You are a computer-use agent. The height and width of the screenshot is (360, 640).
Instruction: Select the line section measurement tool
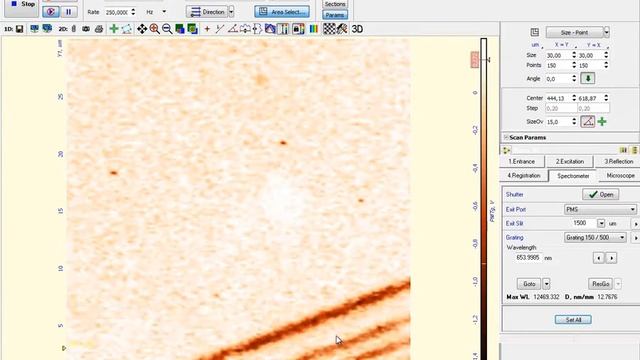[x=220, y=29]
